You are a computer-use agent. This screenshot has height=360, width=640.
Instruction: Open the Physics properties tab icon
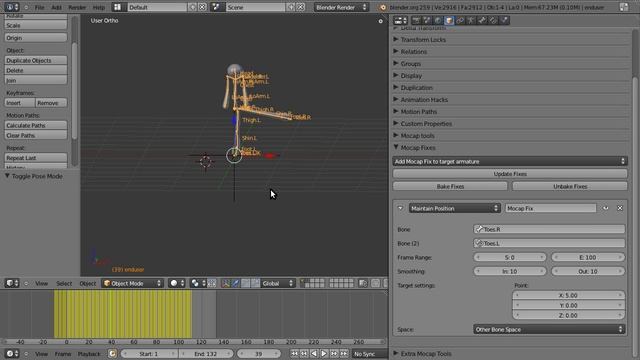coord(504,20)
